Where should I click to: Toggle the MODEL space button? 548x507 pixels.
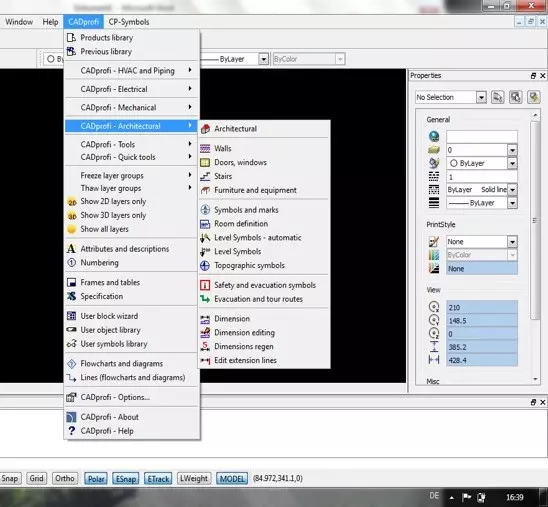[x=232, y=478]
